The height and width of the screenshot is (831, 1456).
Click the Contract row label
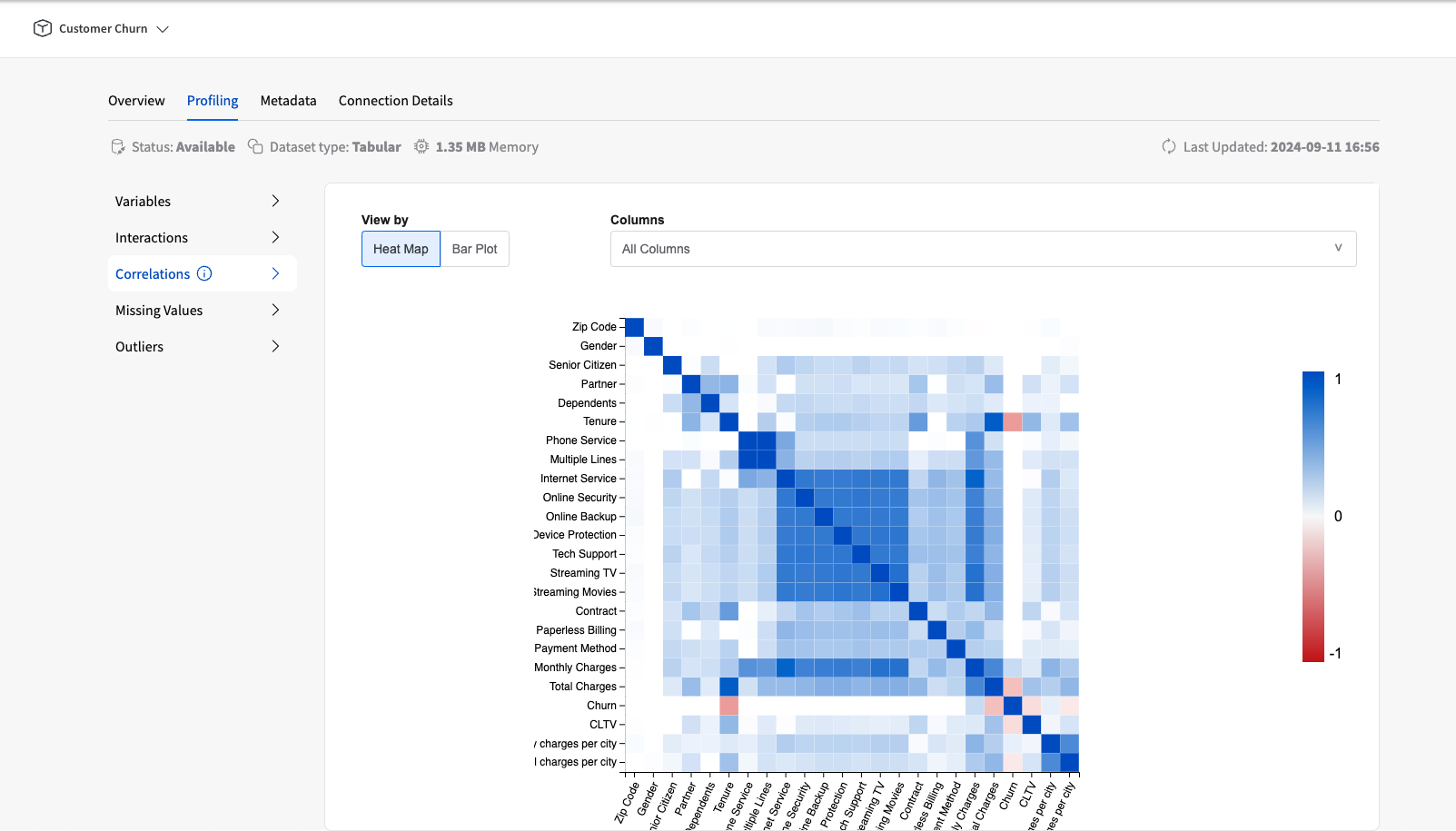click(x=596, y=611)
